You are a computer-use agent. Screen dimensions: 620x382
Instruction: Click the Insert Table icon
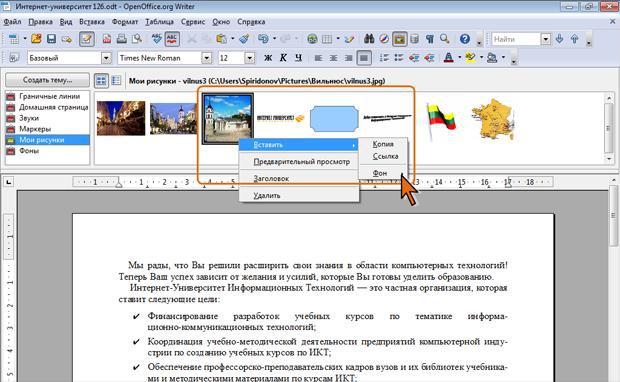point(327,39)
